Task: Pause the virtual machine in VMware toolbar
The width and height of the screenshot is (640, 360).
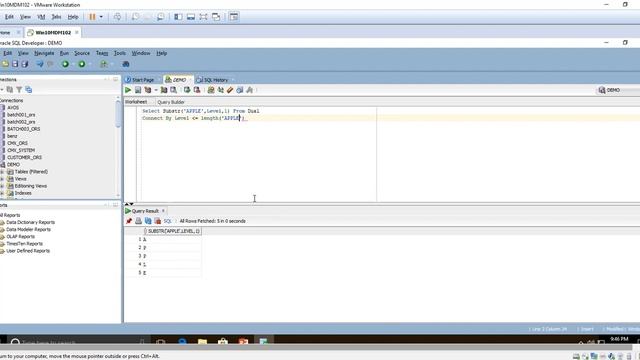Action: [x=92, y=17]
